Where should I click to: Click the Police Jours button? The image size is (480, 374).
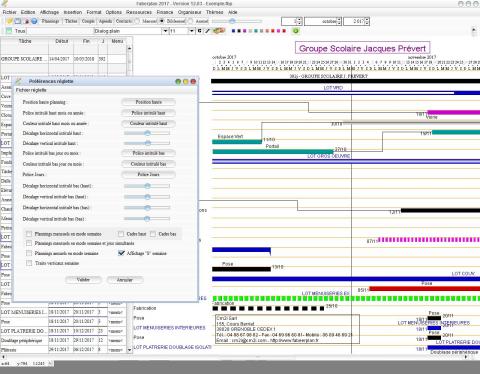pos(148,174)
